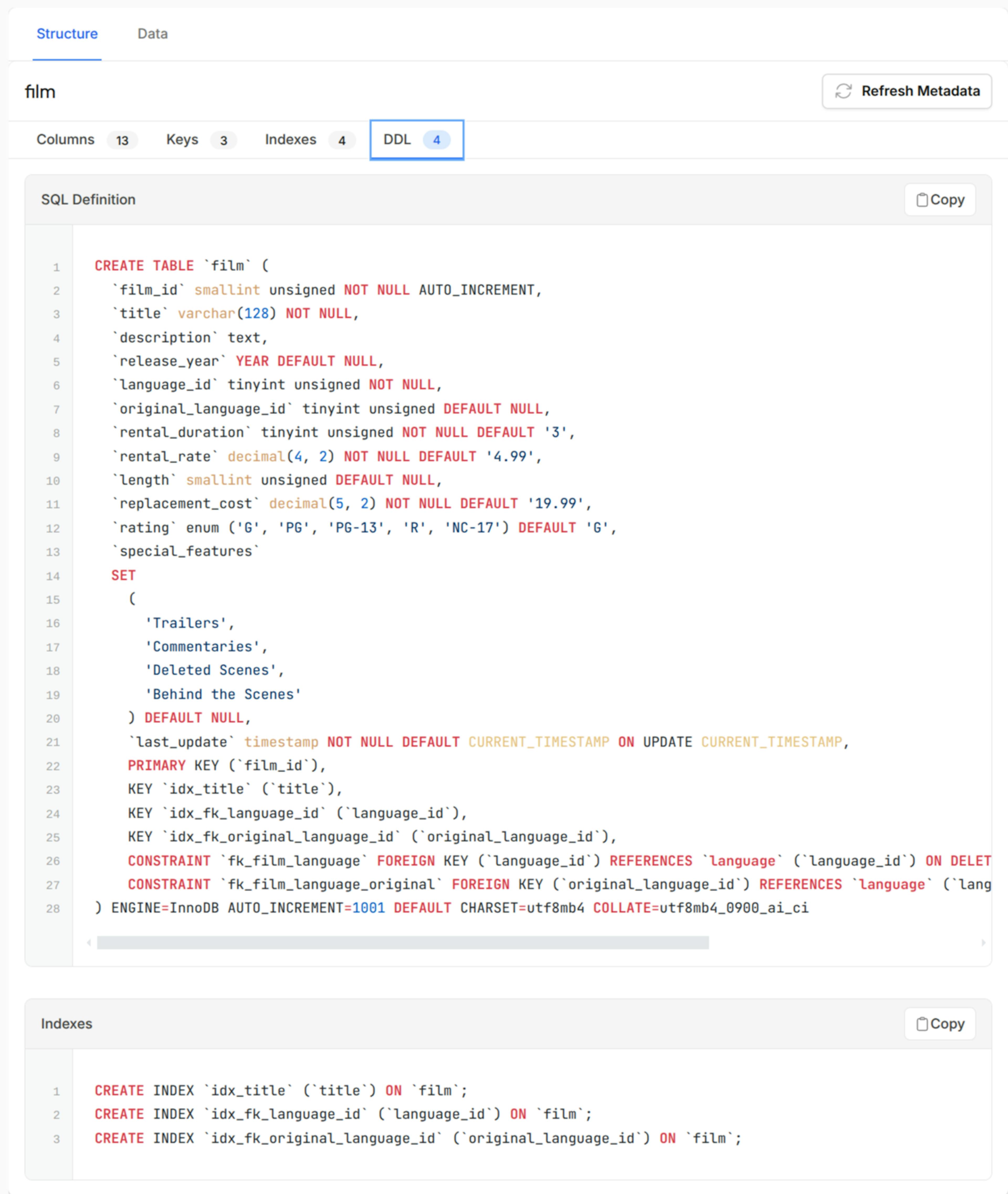Select the Columns sub-tab
The image size is (1008, 1194).
66,139
